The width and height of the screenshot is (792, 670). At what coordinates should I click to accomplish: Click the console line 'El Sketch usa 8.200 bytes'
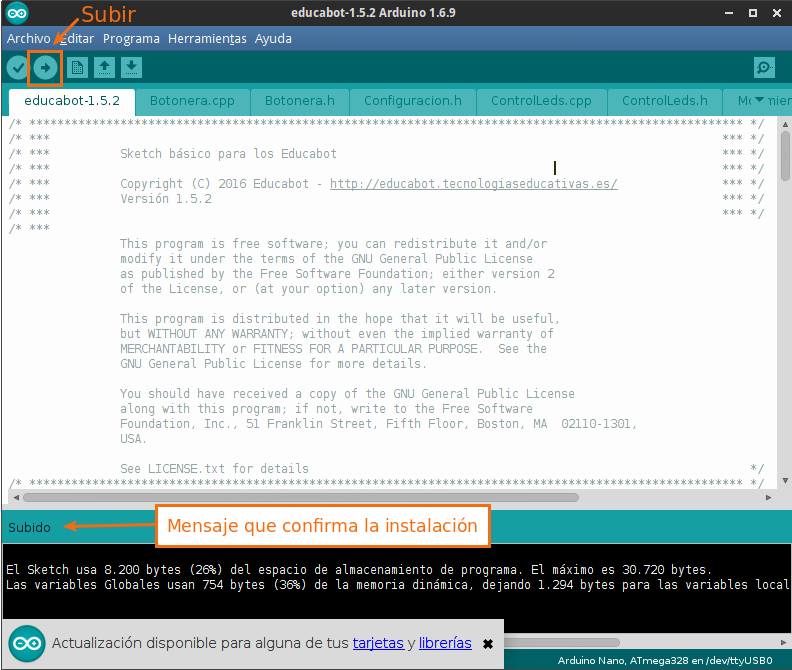tap(359, 569)
